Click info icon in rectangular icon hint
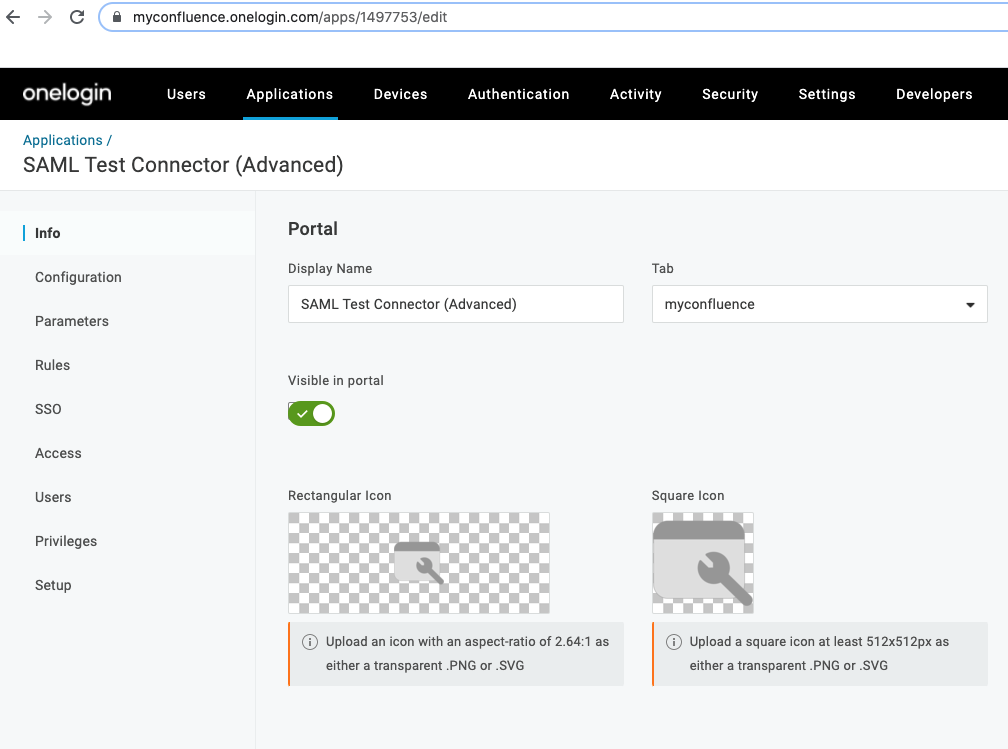Viewport: 1008px width, 749px height. 310,642
